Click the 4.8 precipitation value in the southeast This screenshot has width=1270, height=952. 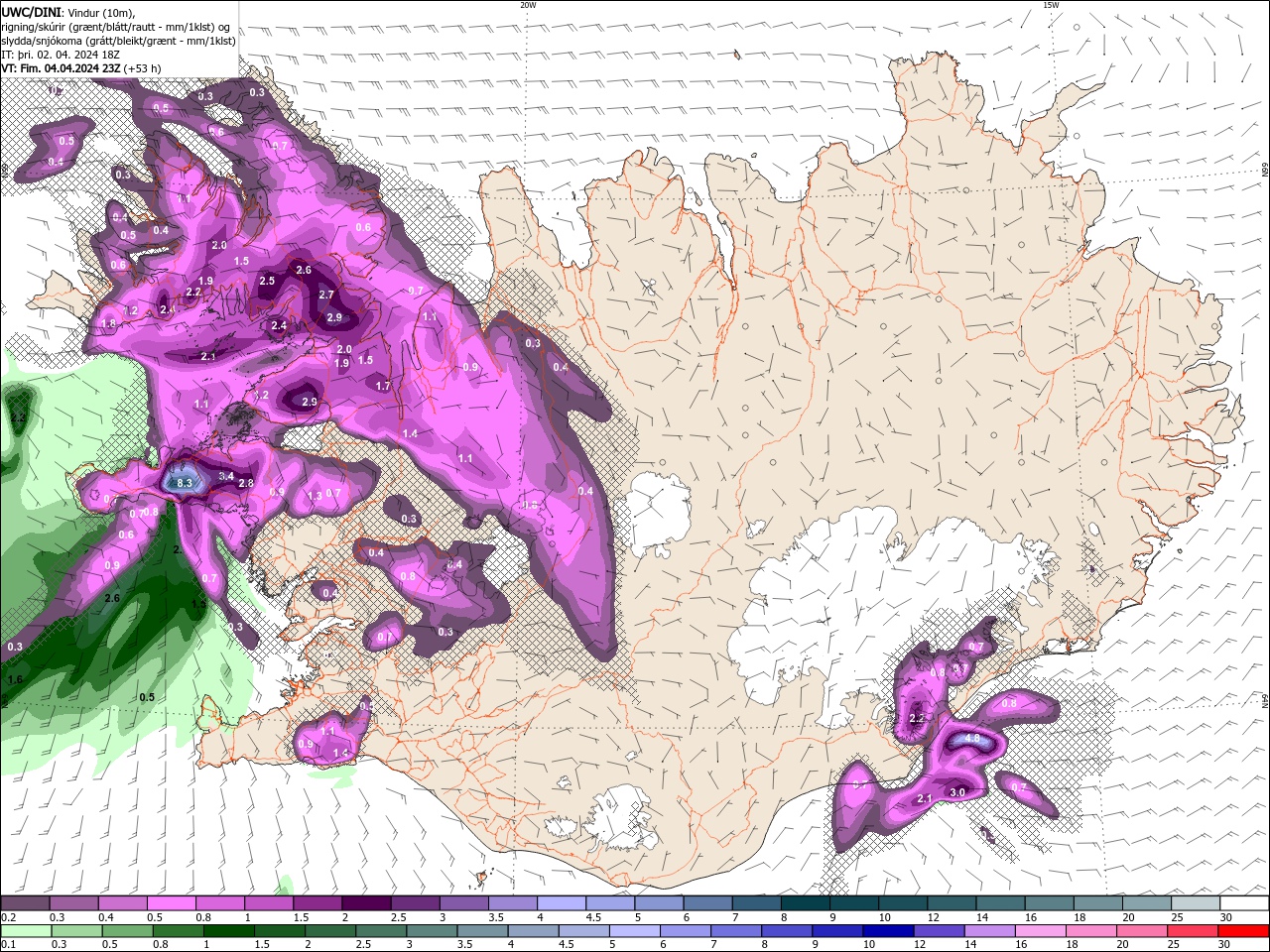coord(972,739)
